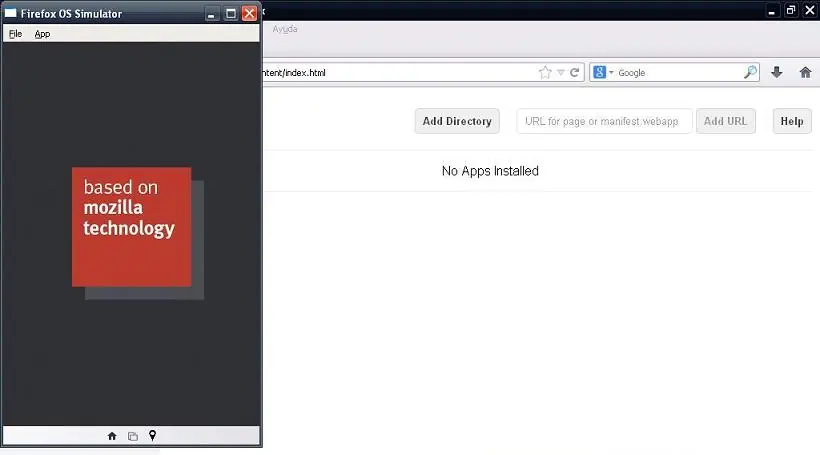Viewport: 820px width, 455px height.
Task: Click the Add URL button
Action: [x=725, y=121]
